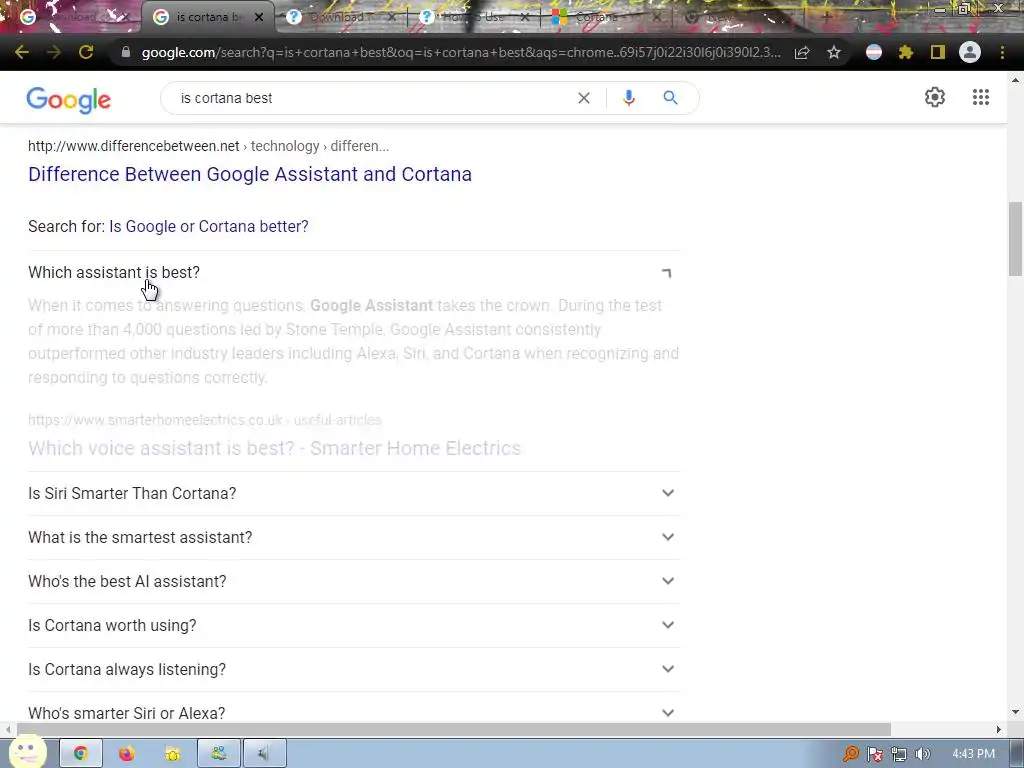
Task: Open the Extensions puzzle icon
Action: (905, 52)
